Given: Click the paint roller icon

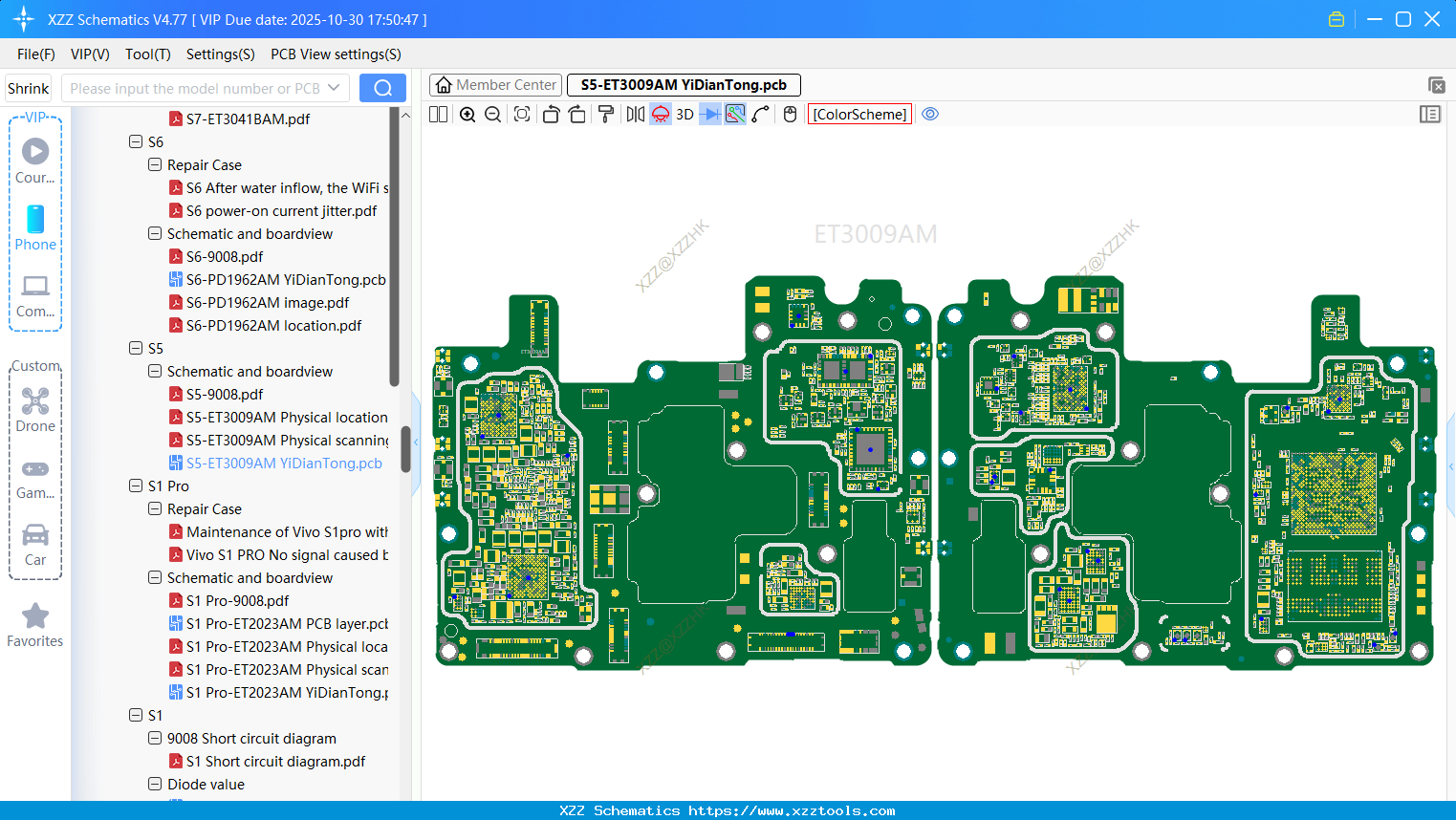Looking at the screenshot, I should 606,115.
